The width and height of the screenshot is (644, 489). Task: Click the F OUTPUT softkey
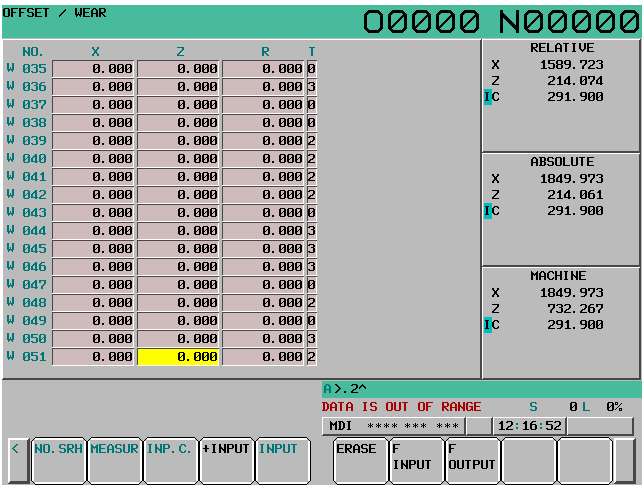(x=473, y=461)
